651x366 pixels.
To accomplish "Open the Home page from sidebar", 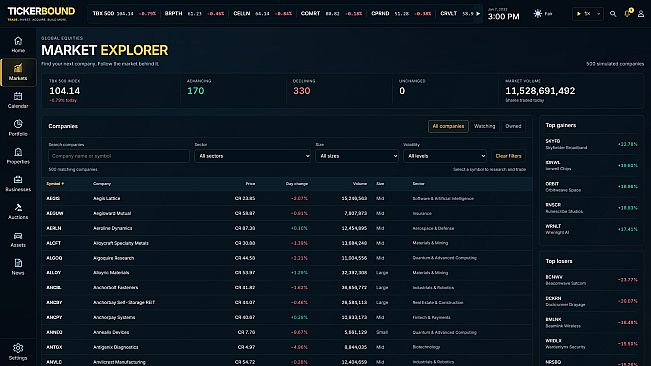I will click(x=18, y=45).
